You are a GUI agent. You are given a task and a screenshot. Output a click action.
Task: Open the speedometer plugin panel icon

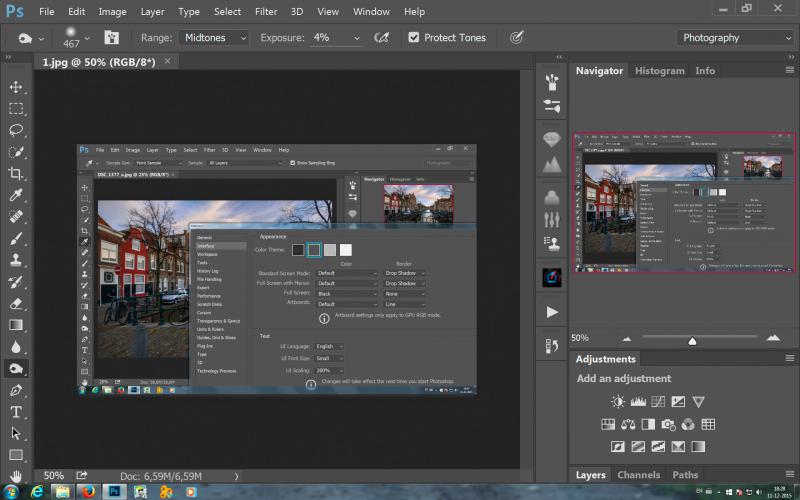point(552,278)
